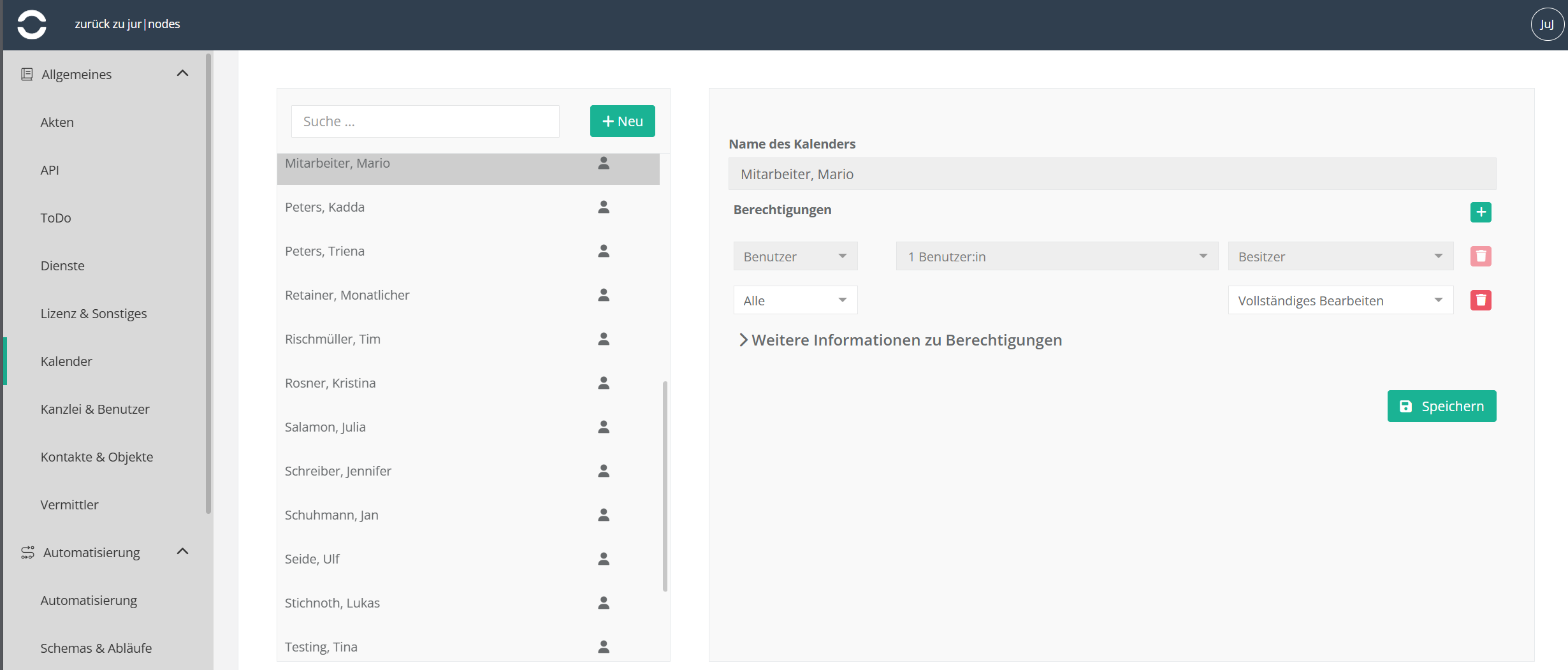Viewport: 1568px width, 670px height.
Task: Go to Kontakte & Objekte in sidebar
Action: tap(97, 457)
